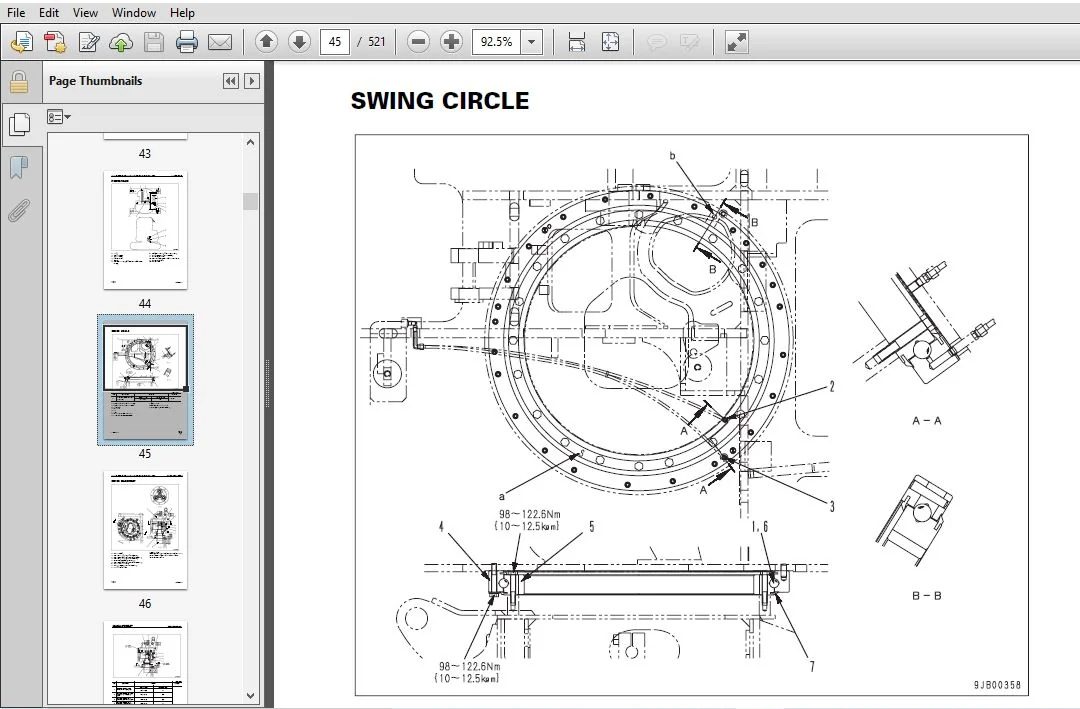
Task: Click the security padlock icon in sidebar
Action: [19, 82]
